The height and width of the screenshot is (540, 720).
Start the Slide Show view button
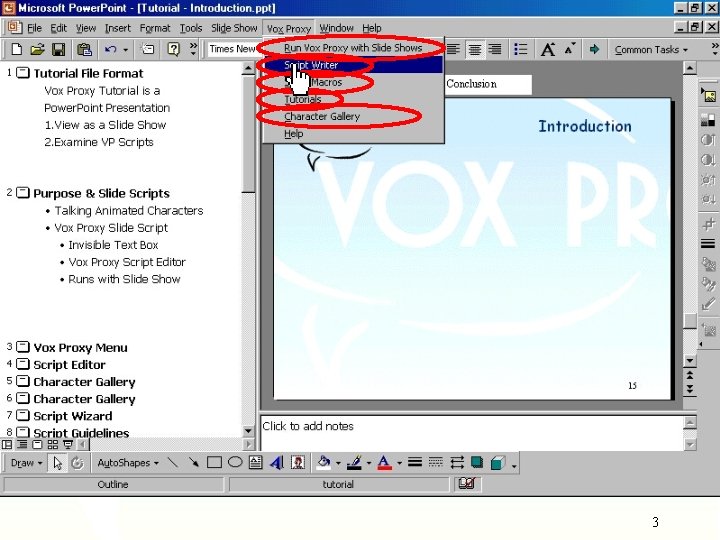[x=68, y=444]
